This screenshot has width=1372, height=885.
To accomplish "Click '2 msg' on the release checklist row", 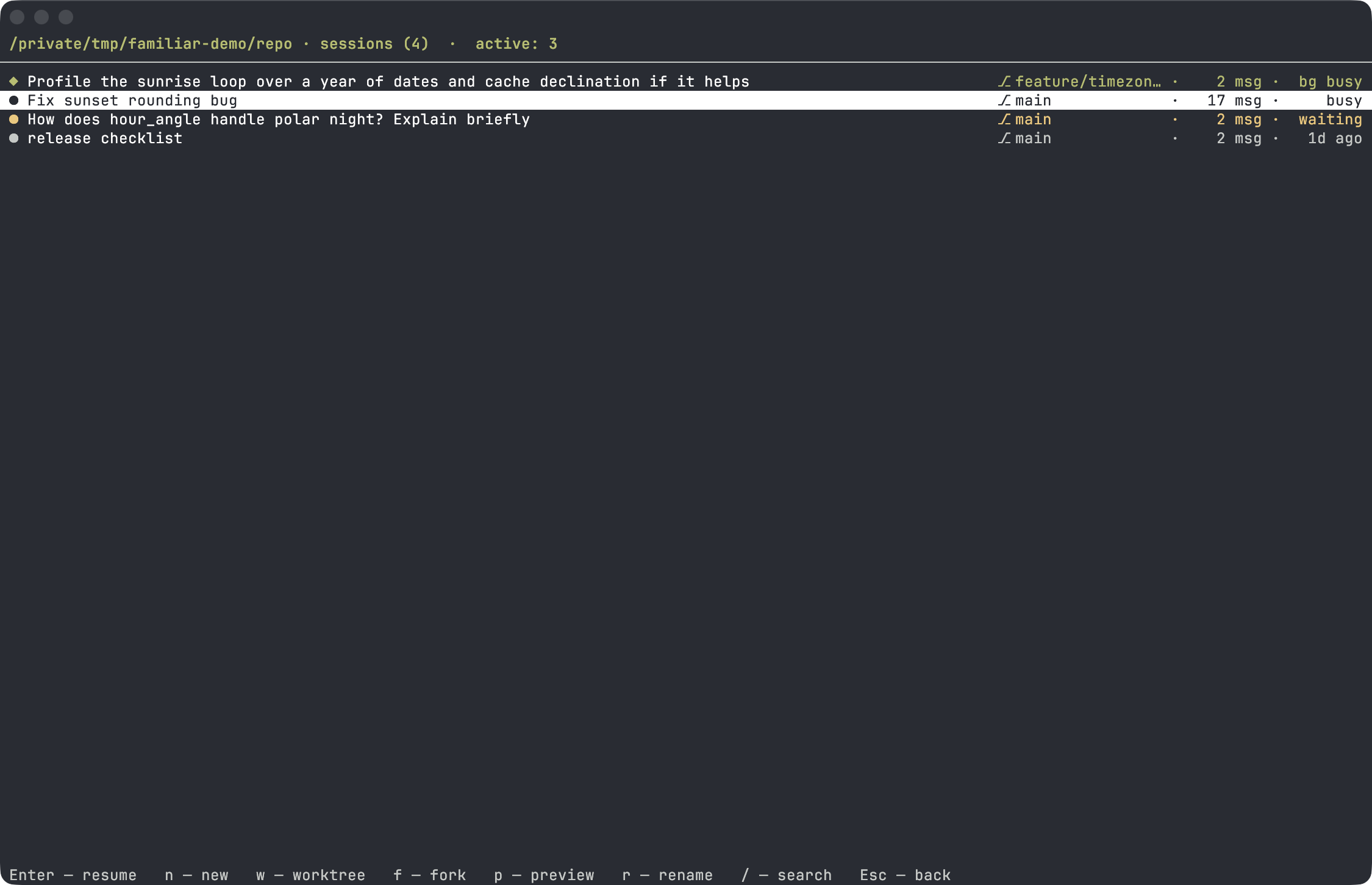I will coord(1239,138).
